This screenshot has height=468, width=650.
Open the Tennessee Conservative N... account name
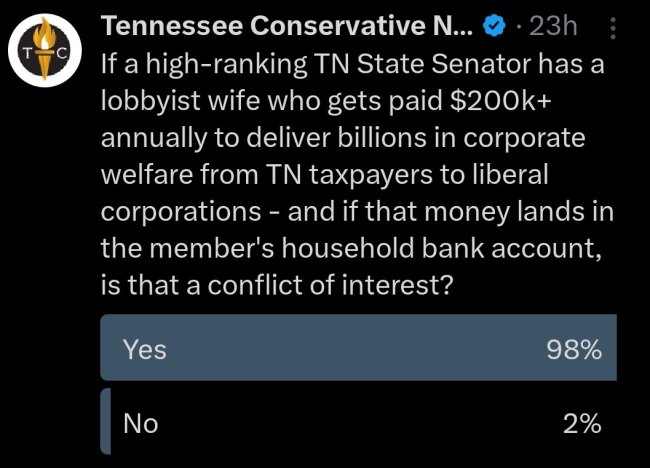tap(287, 26)
